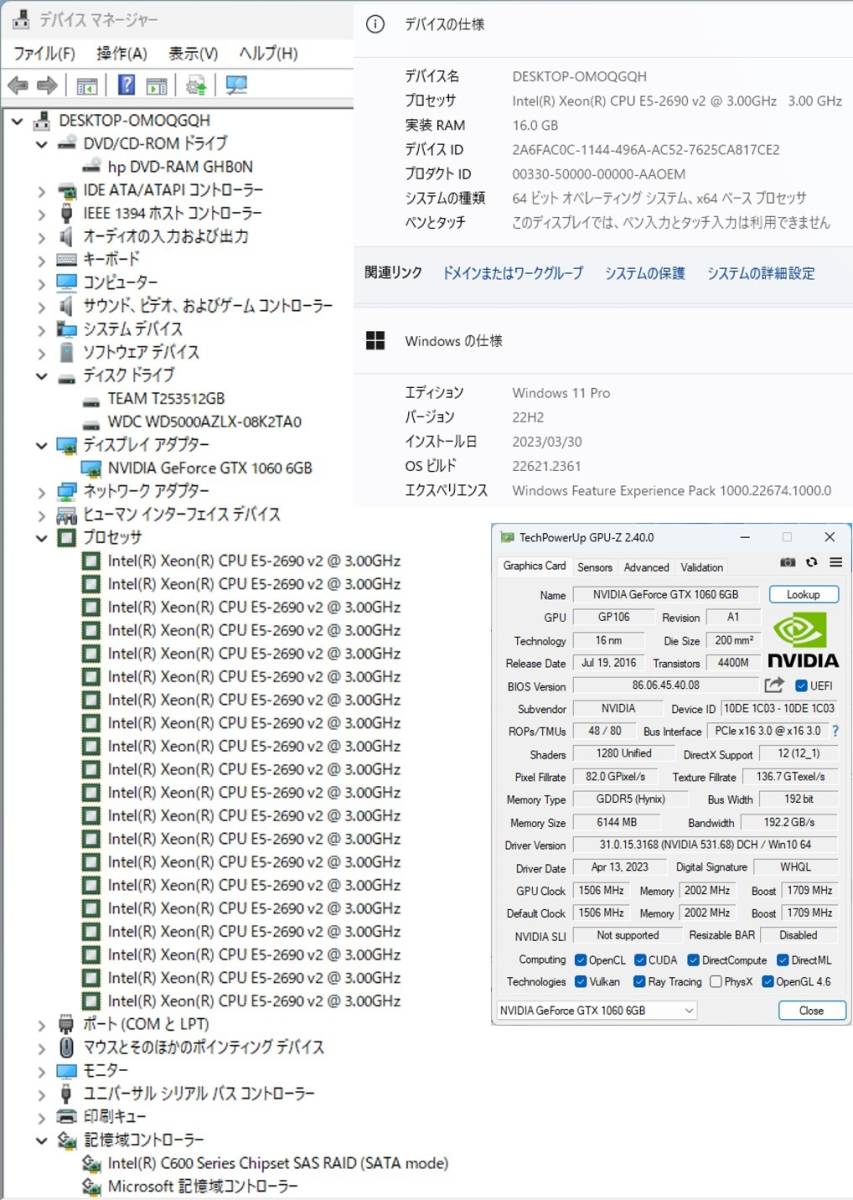Click the back arrow in Device Manager toolbar
Viewport: 853px width, 1200px height.
tap(18, 85)
